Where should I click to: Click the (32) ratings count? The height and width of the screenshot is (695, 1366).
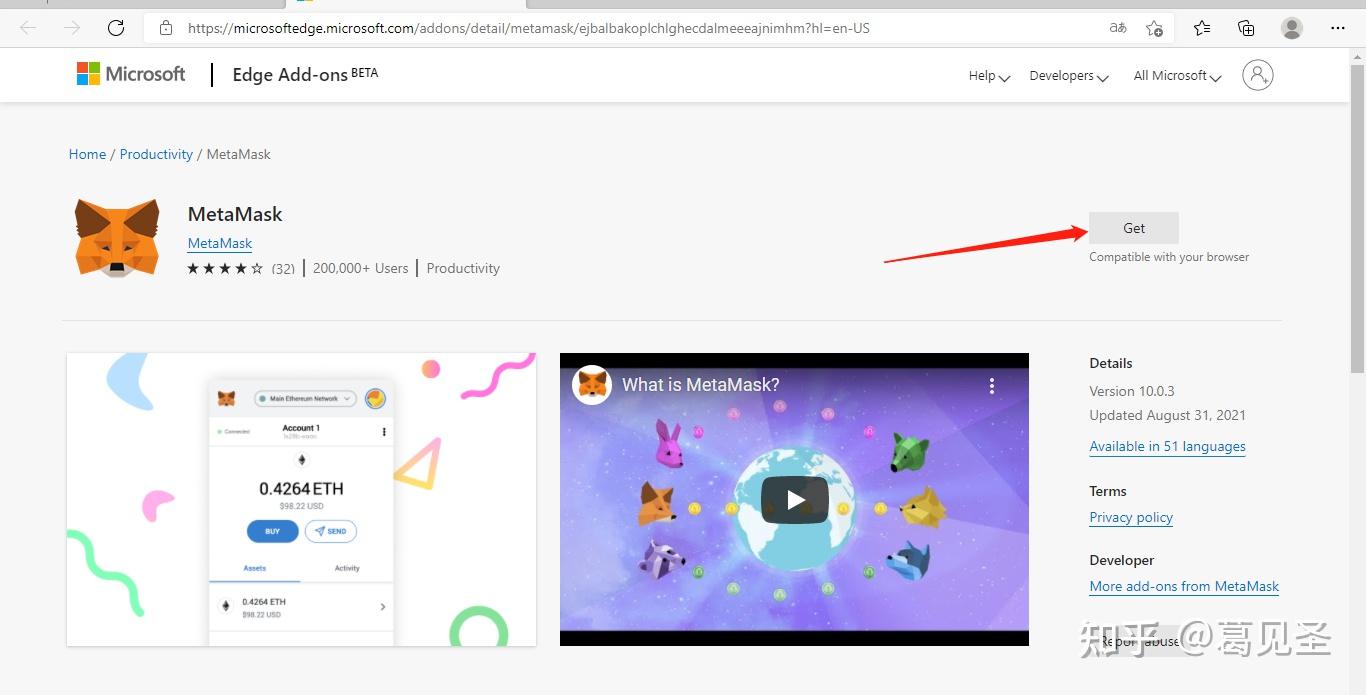tap(283, 268)
